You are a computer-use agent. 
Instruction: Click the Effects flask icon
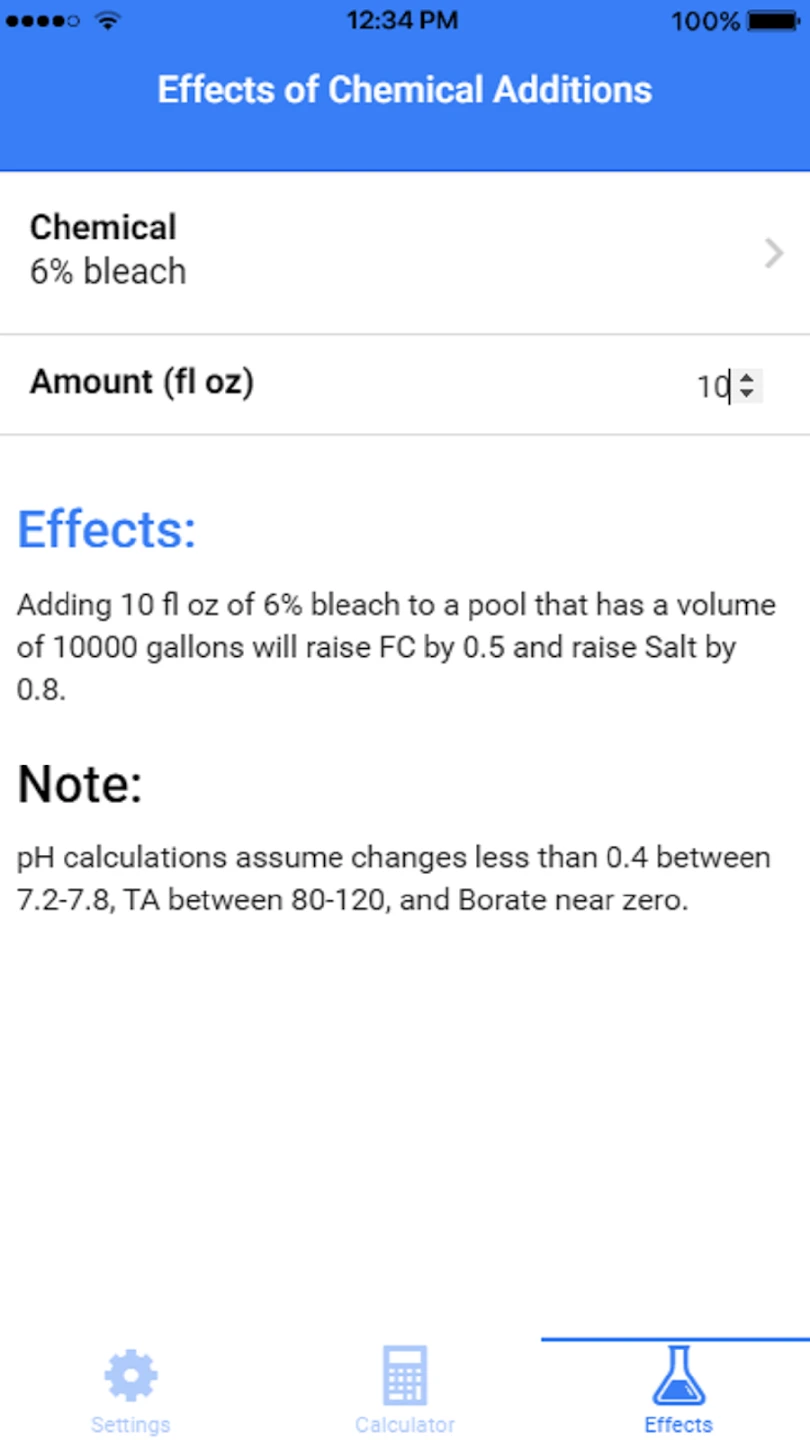point(678,1375)
